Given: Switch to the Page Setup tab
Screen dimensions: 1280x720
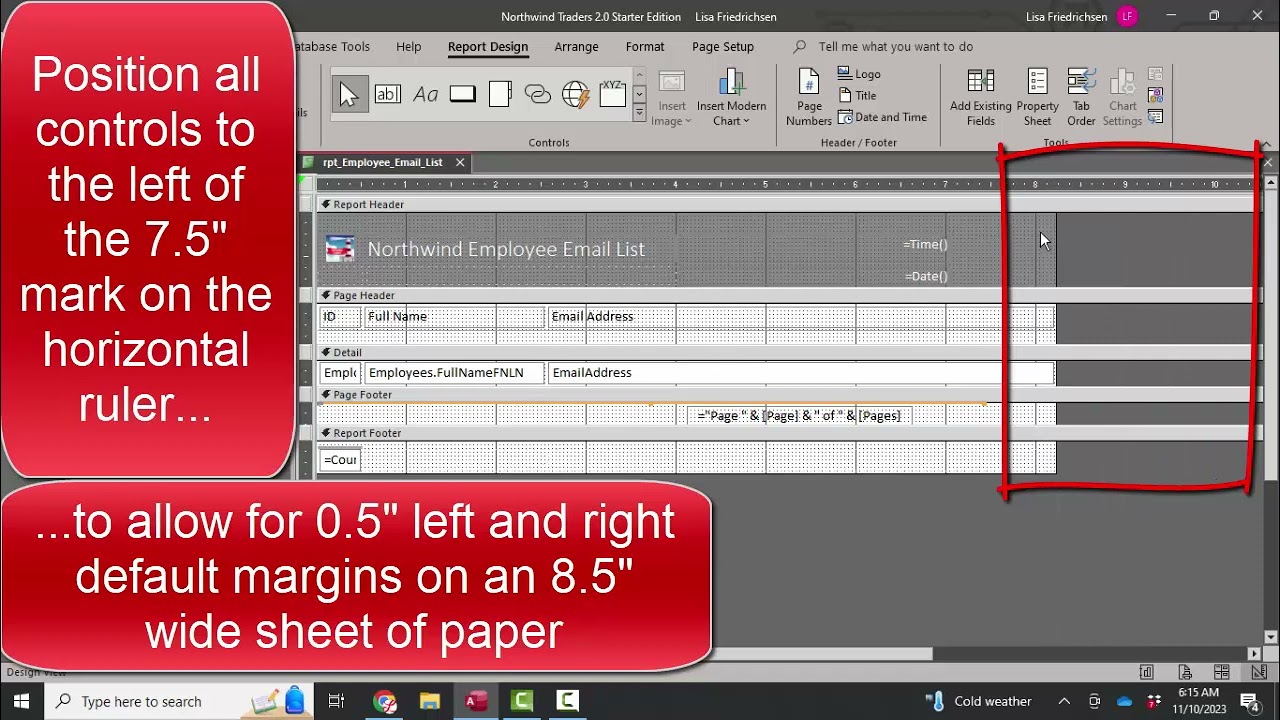Looking at the screenshot, I should coord(723,46).
